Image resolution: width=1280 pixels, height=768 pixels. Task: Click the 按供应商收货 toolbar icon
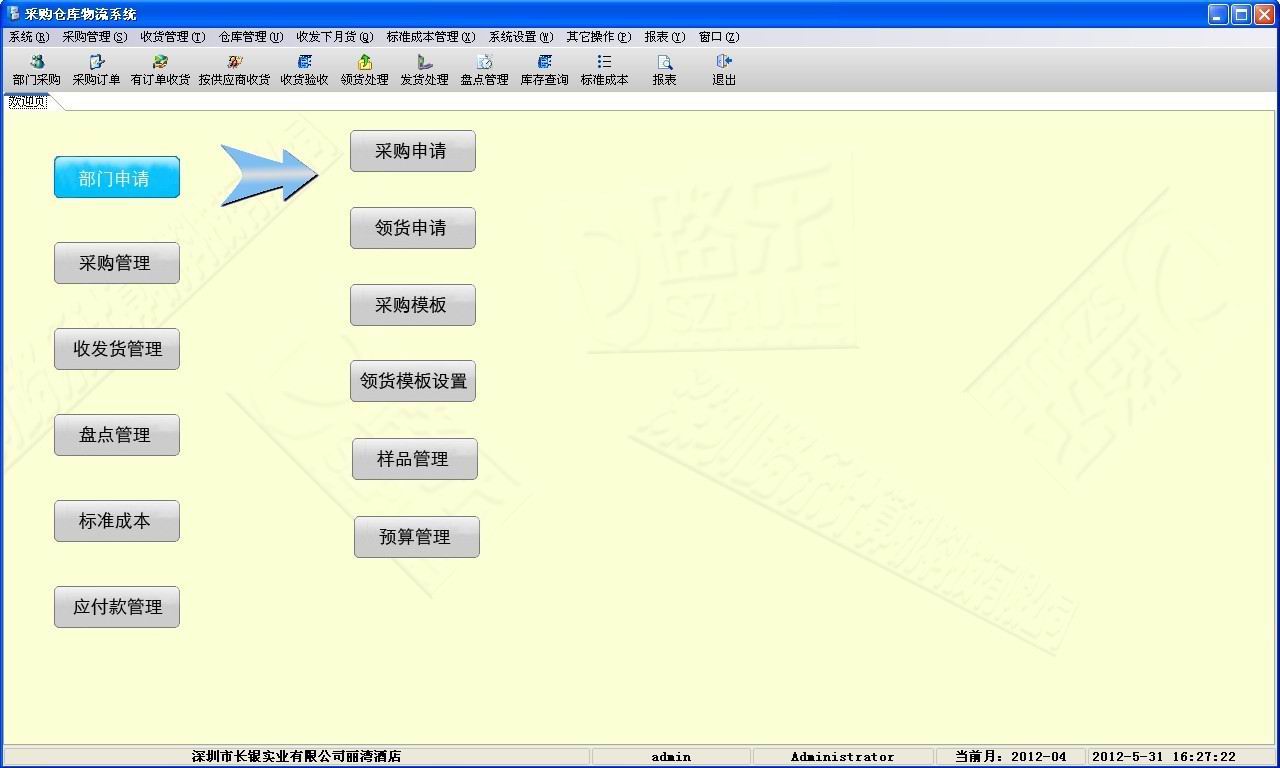234,70
